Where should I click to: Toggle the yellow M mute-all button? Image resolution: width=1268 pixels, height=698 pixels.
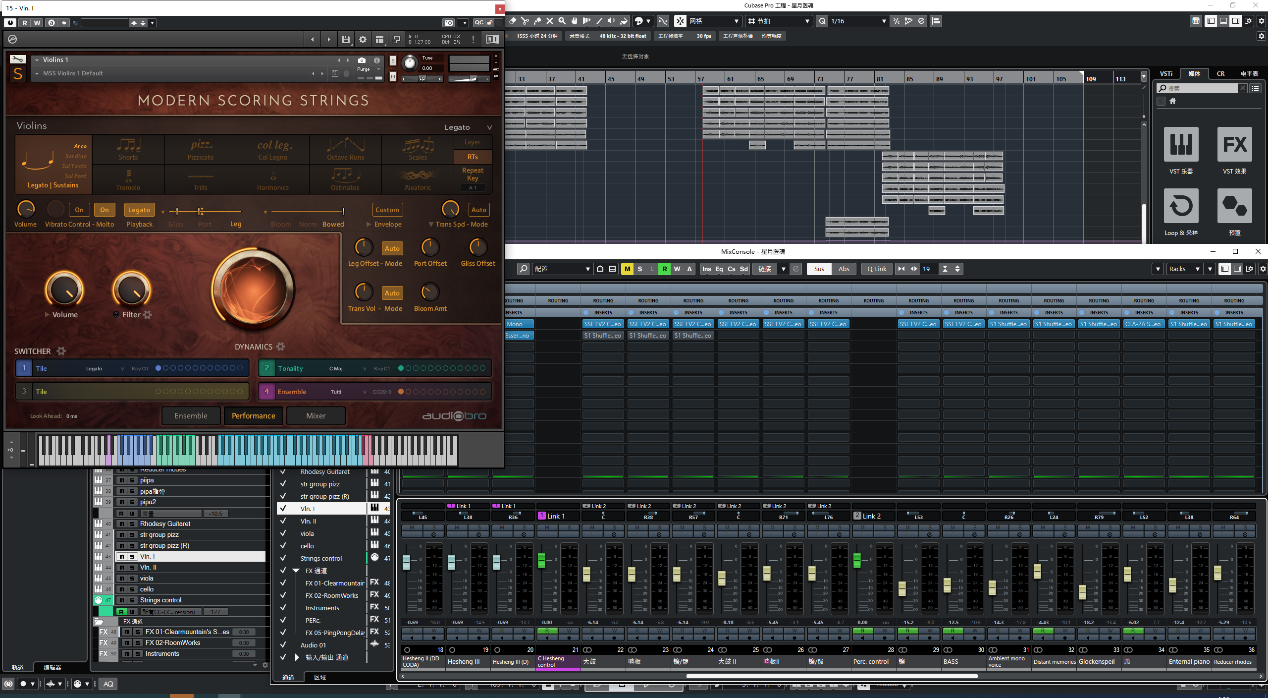click(627, 269)
